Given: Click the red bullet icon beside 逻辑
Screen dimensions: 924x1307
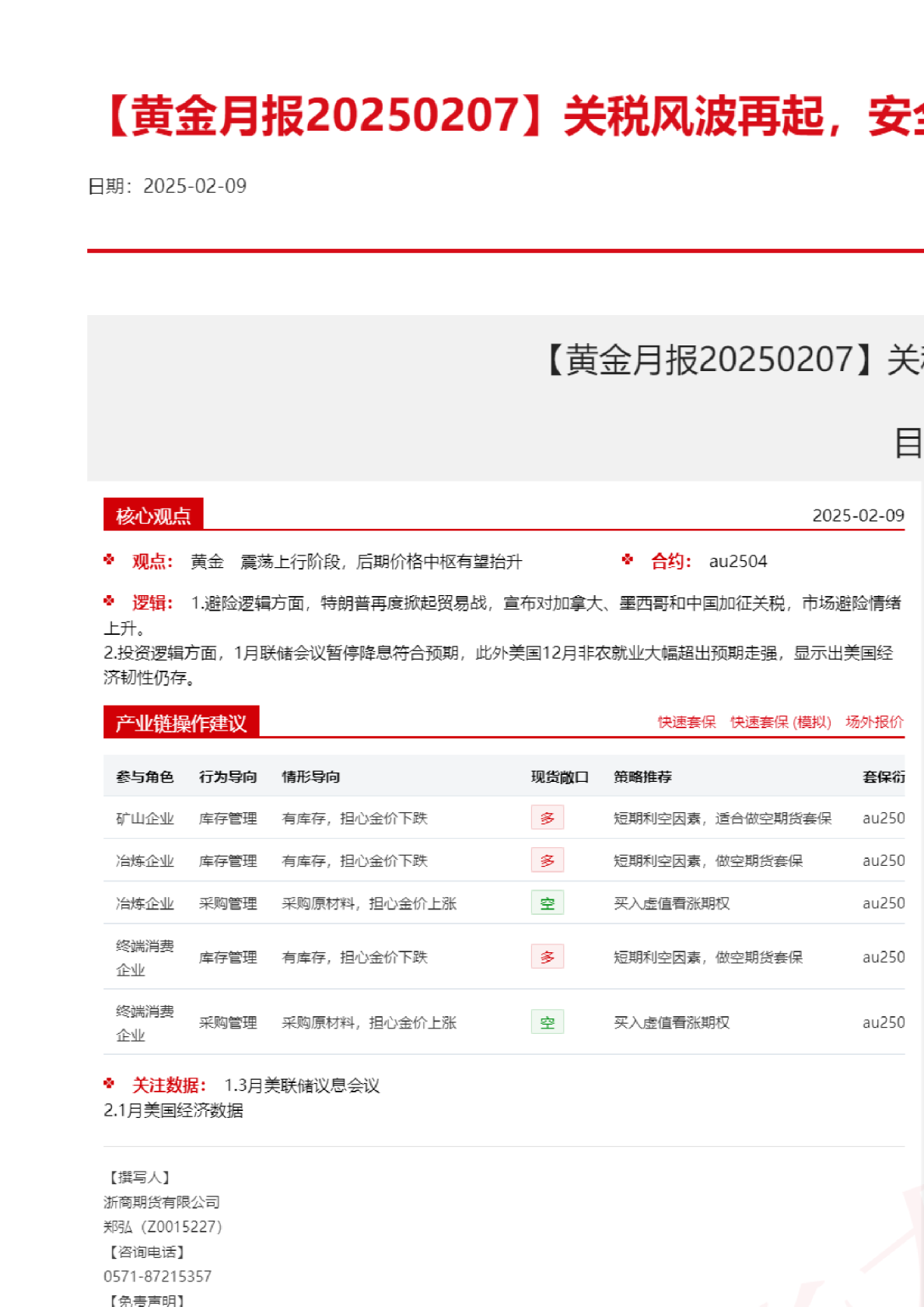Looking at the screenshot, I should pyautogui.click(x=109, y=601).
